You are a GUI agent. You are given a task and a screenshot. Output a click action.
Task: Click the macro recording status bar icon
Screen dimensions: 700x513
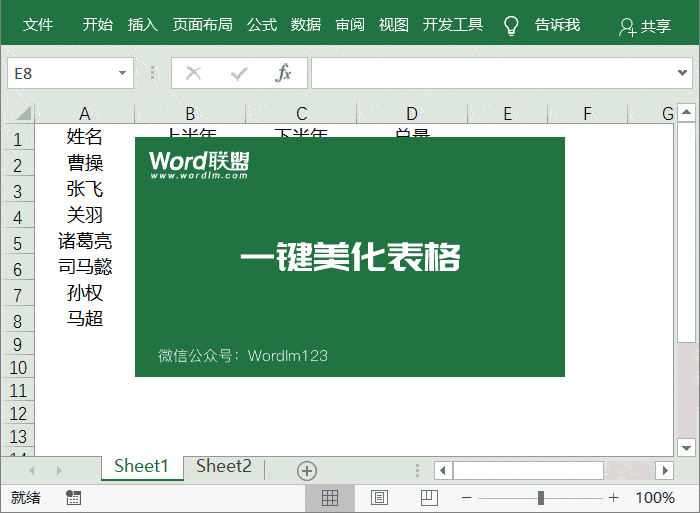pos(73,497)
